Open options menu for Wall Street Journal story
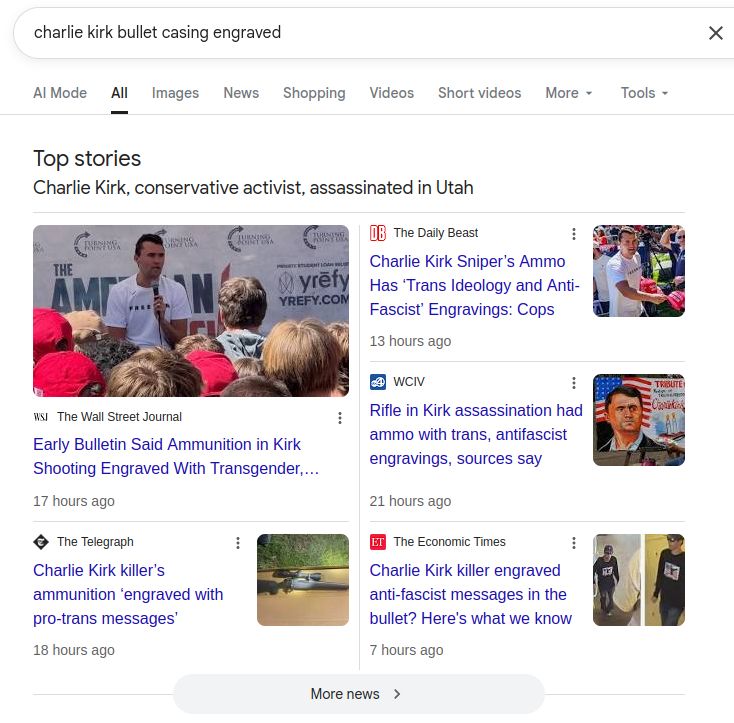Image resolution: width=734 pixels, height=723 pixels. click(x=340, y=417)
